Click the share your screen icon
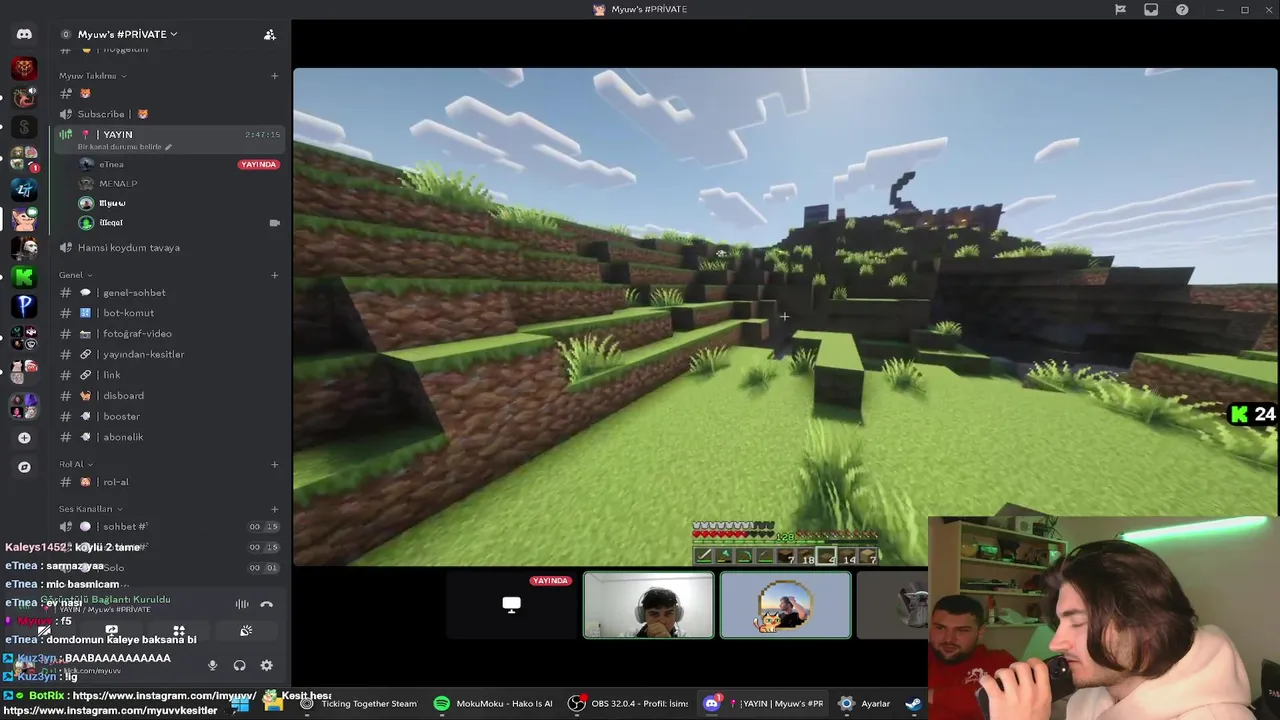Screen dimensions: 1280x720 [x=112, y=631]
